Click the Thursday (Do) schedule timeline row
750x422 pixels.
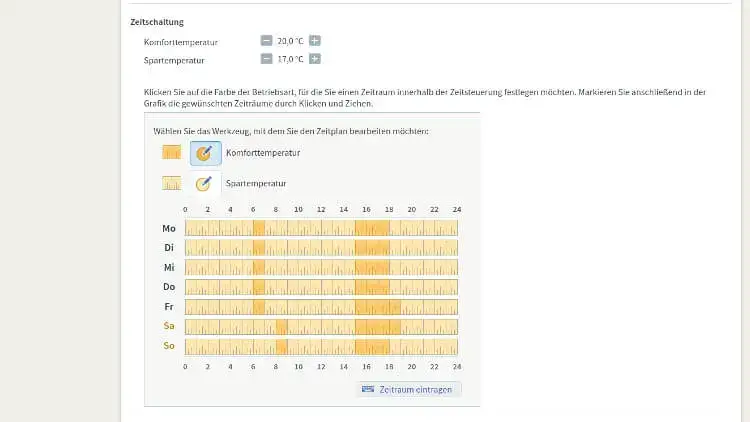[x=321, y=287]
